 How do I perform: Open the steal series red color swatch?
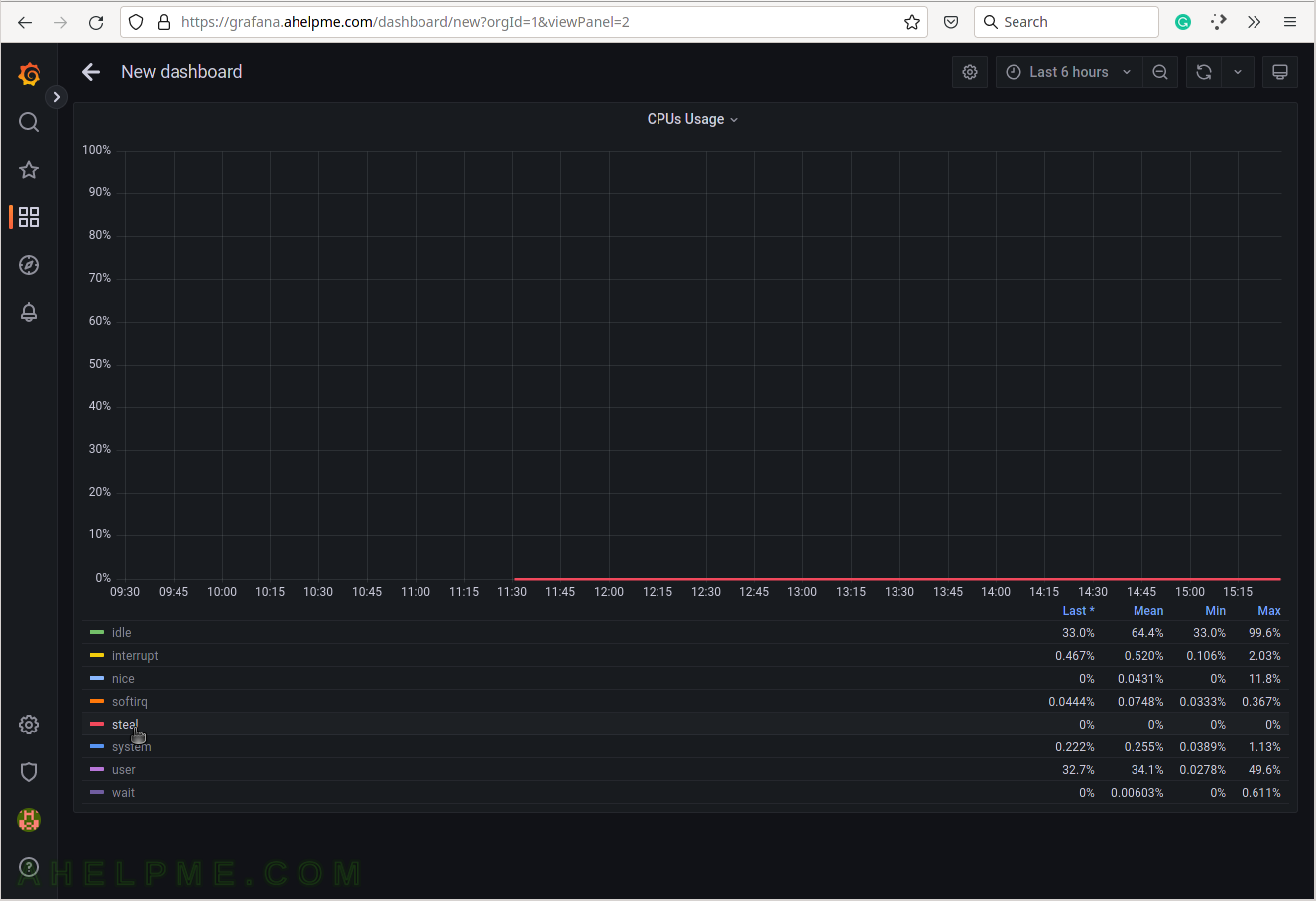97,724
